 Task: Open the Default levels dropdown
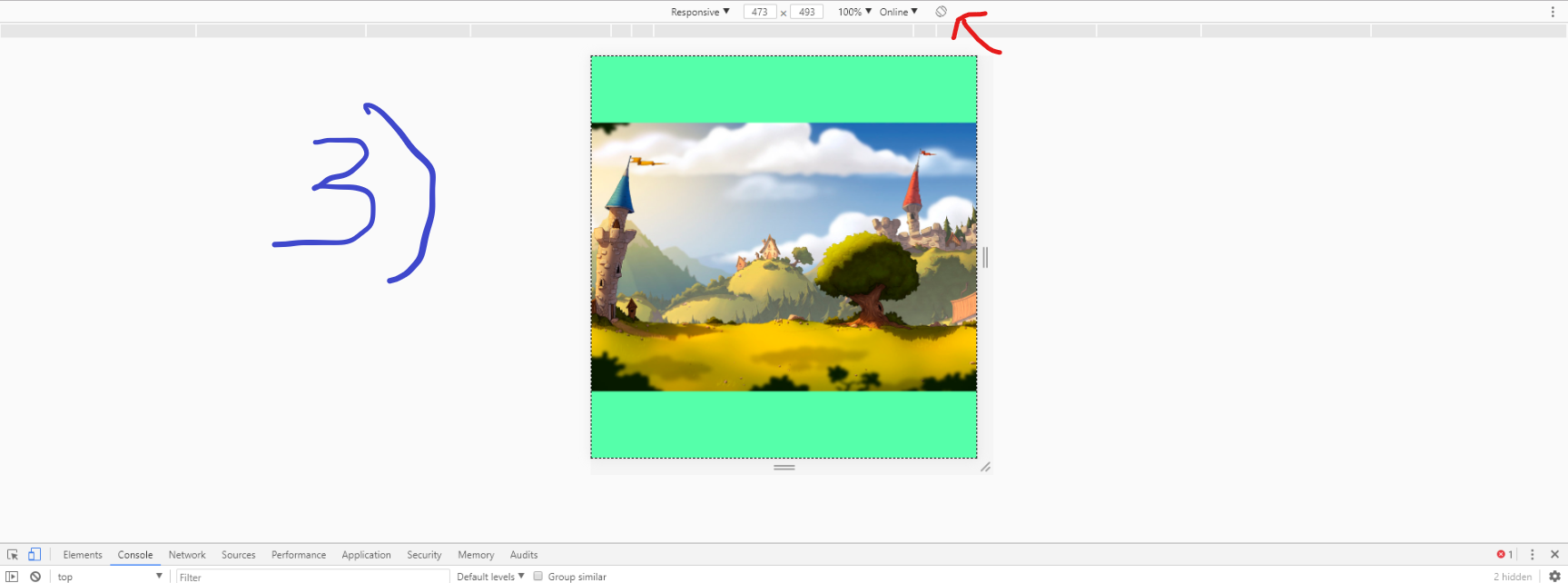[490, 577]
